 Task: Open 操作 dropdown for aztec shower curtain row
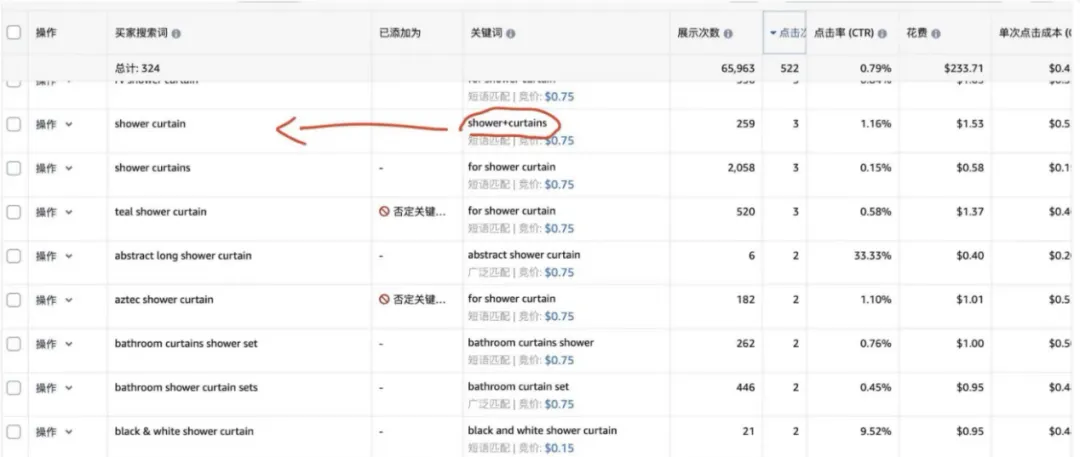click(x=54, y=300)
